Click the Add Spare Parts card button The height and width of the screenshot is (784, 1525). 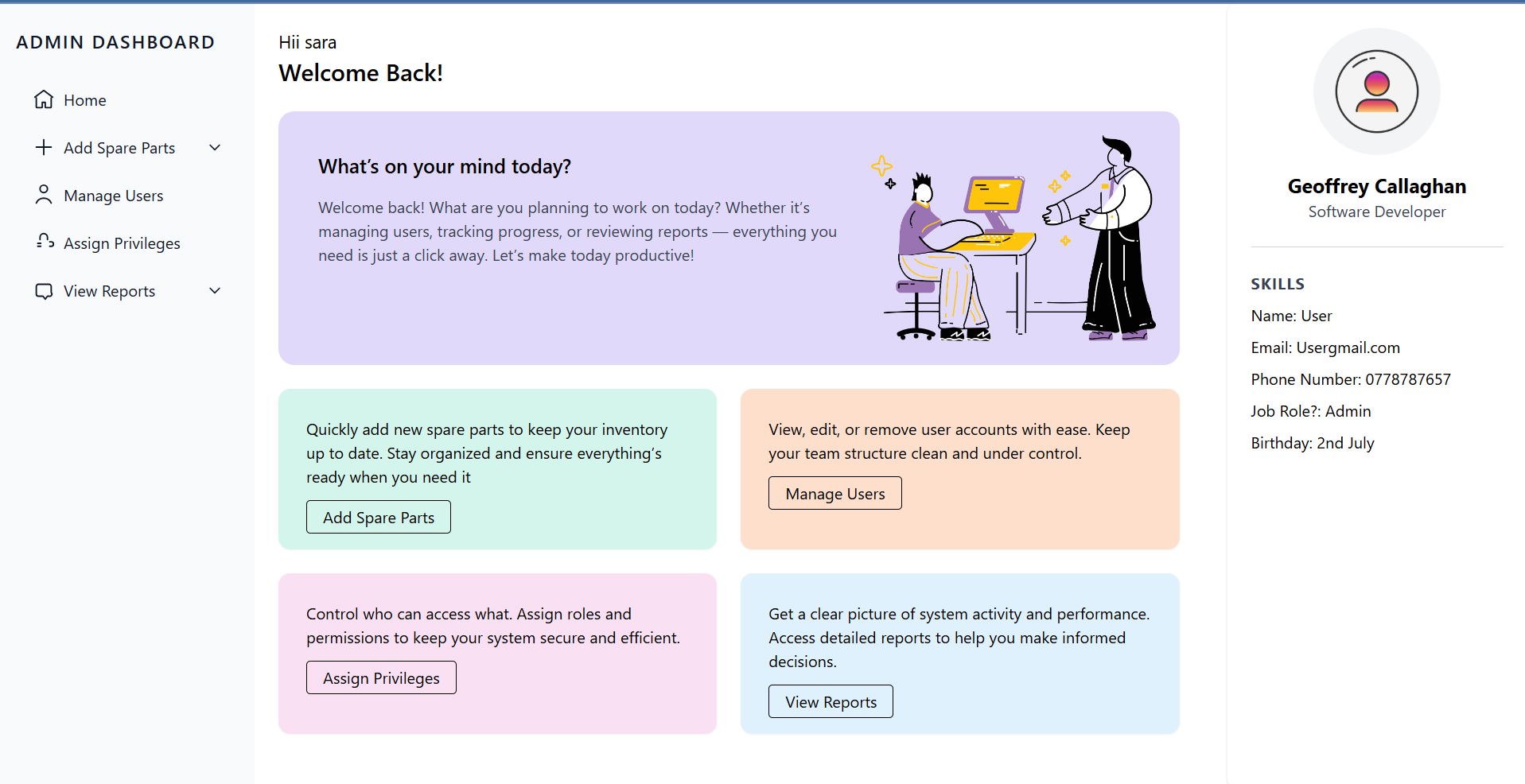379,517
